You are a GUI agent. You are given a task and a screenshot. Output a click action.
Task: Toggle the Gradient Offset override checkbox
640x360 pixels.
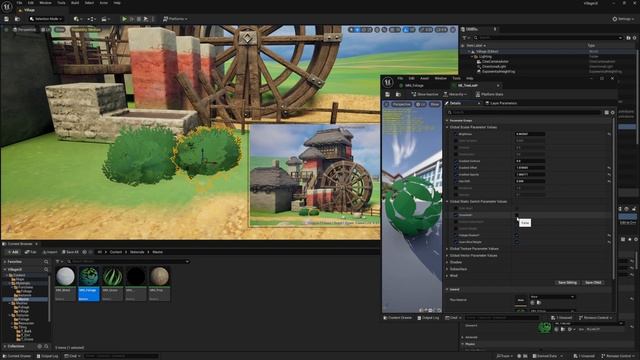[456, 168]
